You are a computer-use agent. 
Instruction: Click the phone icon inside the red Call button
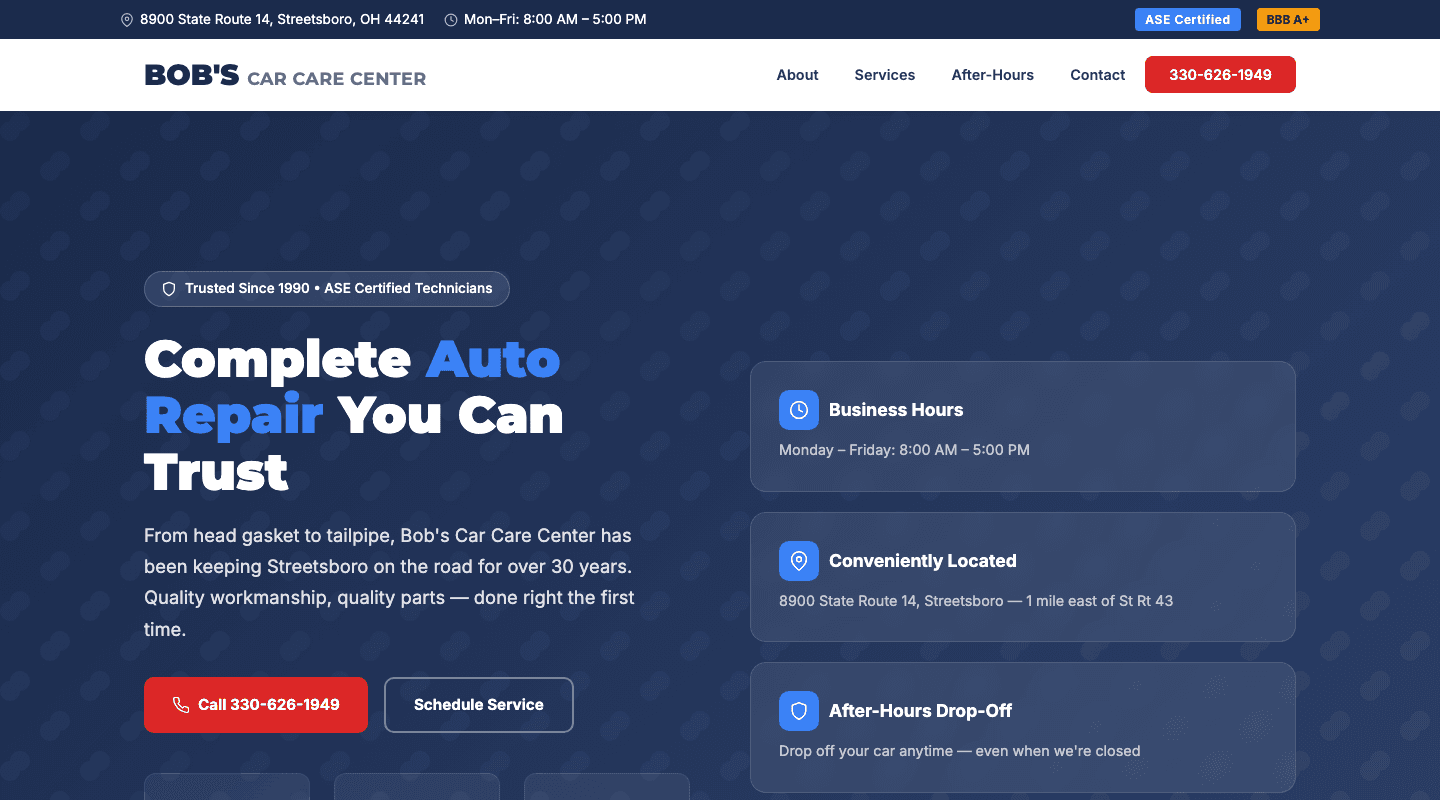(x=180, y=705)
